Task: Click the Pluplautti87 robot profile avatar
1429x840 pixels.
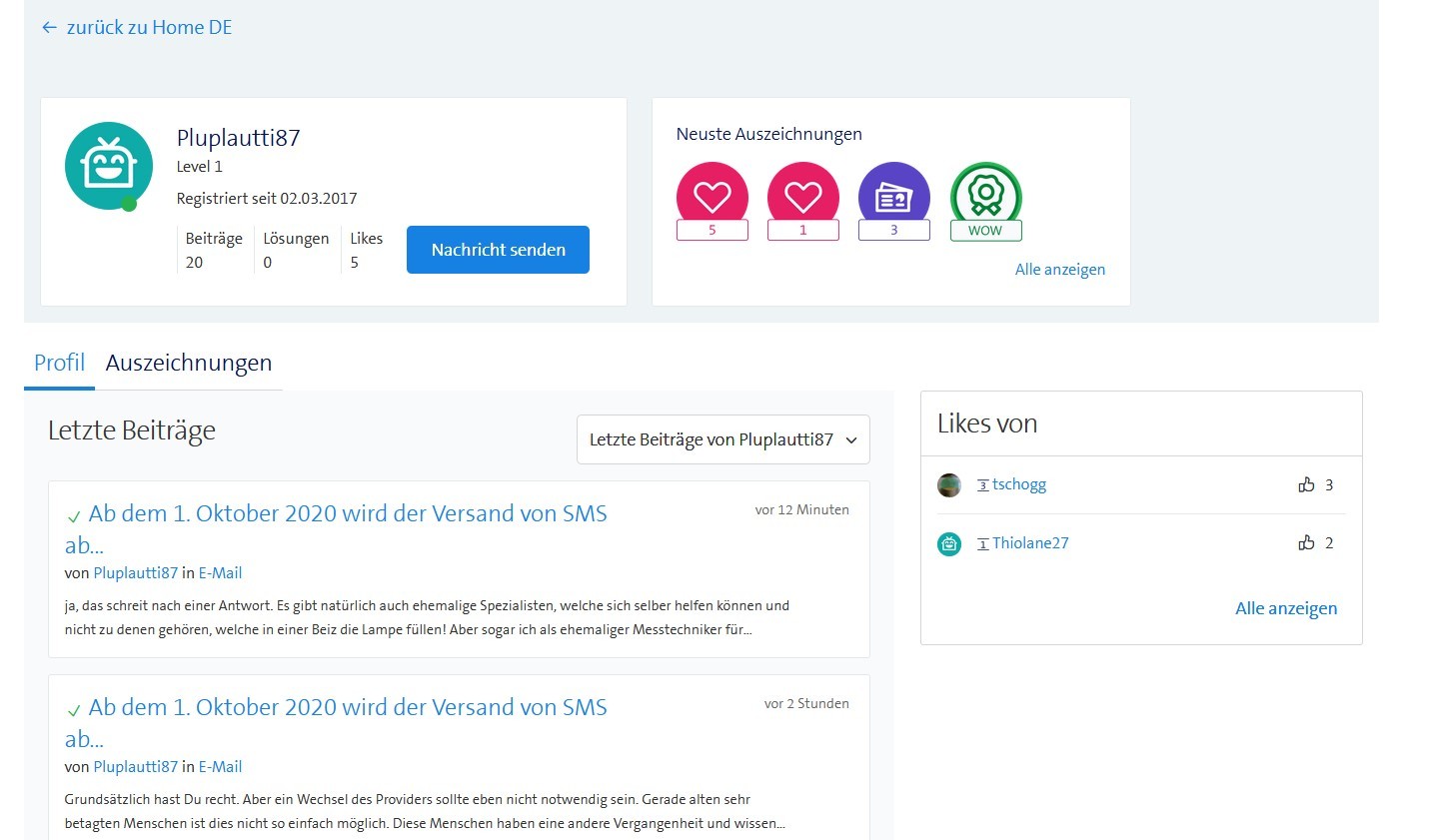Action: [108, 166]
